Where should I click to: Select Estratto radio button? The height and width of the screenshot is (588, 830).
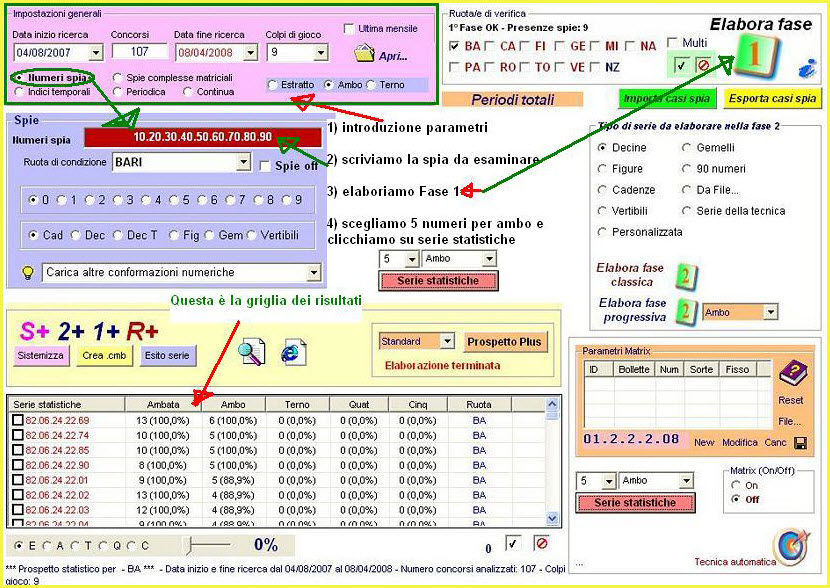click(273, 85)
